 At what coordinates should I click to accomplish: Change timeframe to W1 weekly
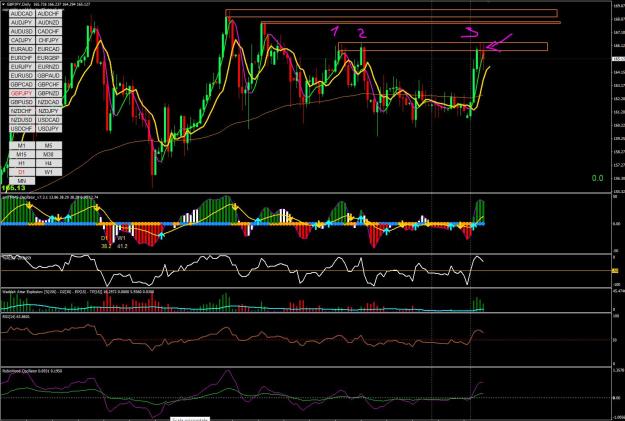pos(49,172)
